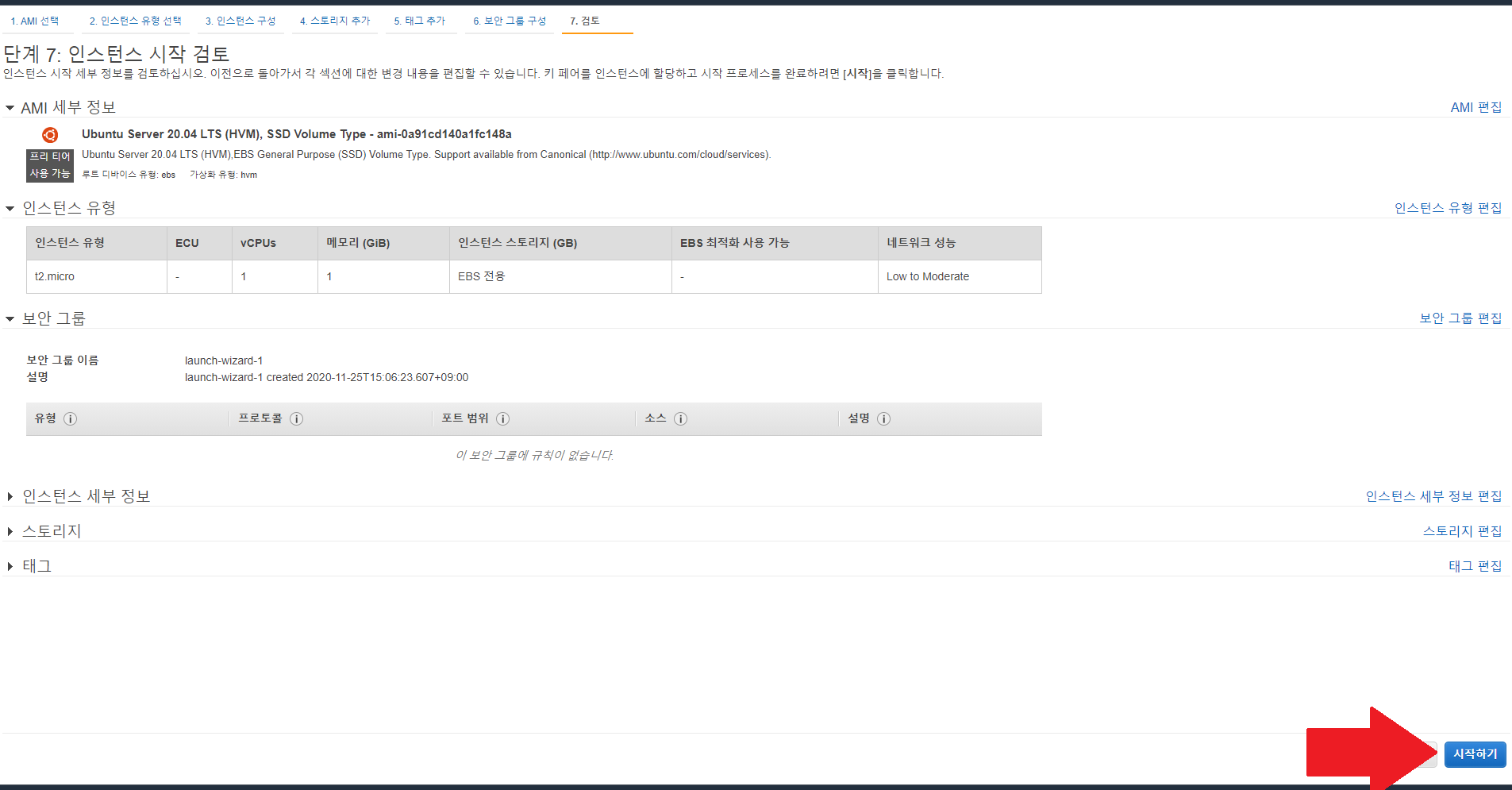Collapse the 보안 그룹 section
Screen dimensions: 1512x790
pos(10,318)
